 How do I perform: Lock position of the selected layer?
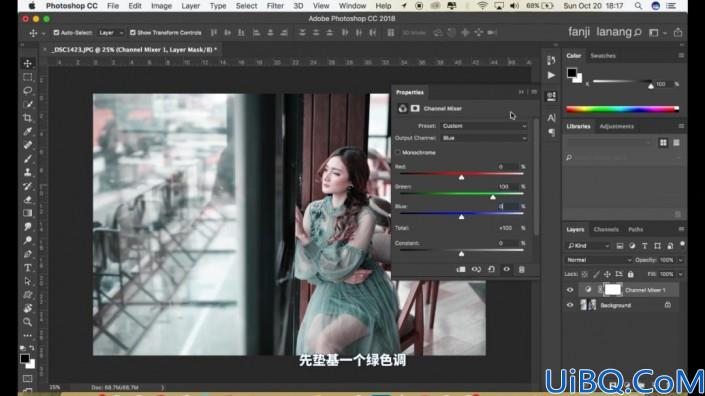pos(607,274)
